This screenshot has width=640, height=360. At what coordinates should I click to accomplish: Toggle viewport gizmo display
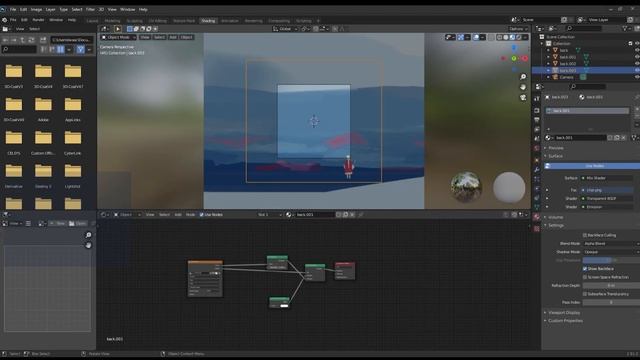461,37
